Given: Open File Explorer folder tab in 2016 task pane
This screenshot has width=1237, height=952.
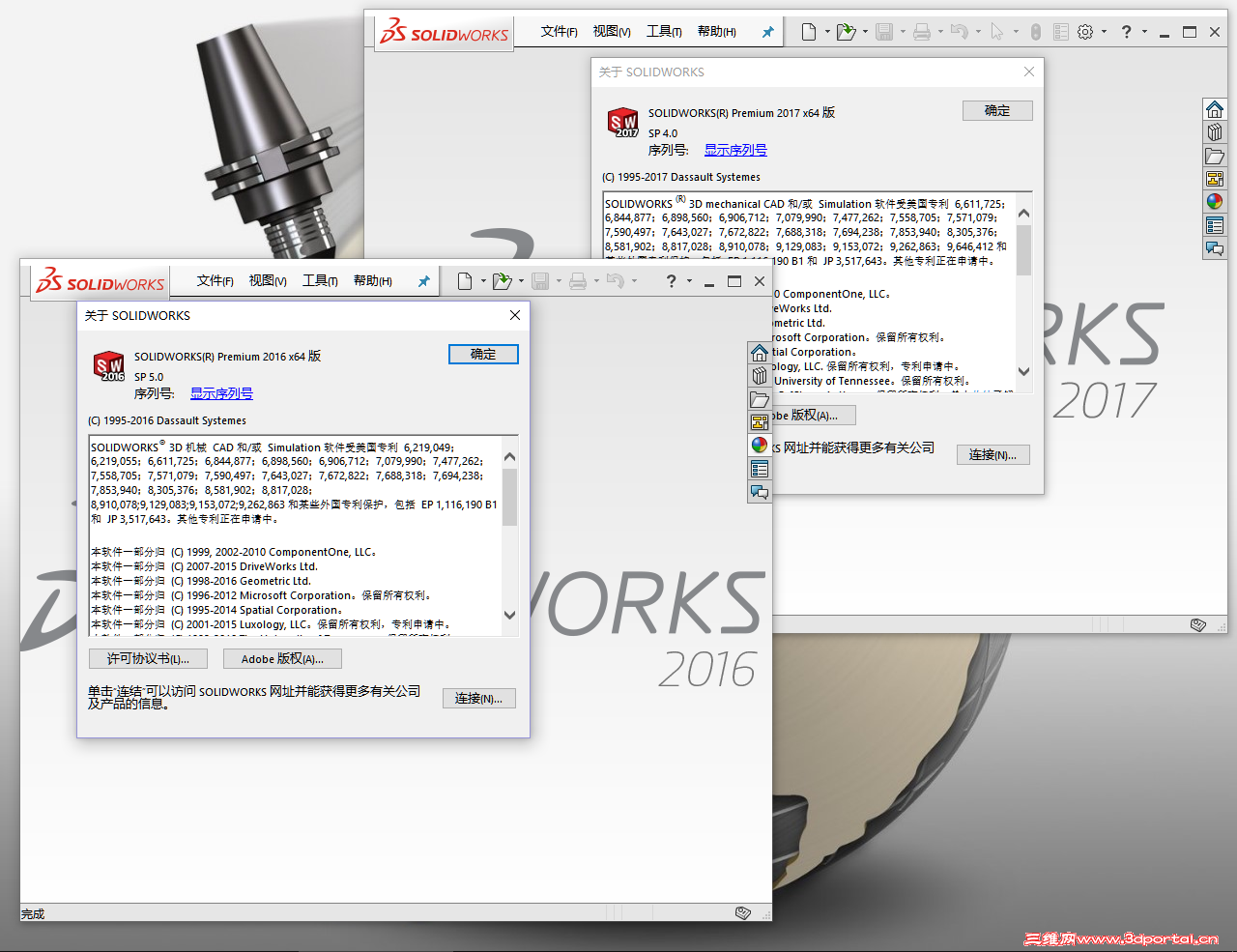Looking at the screenshot, I should click(760, 399).
